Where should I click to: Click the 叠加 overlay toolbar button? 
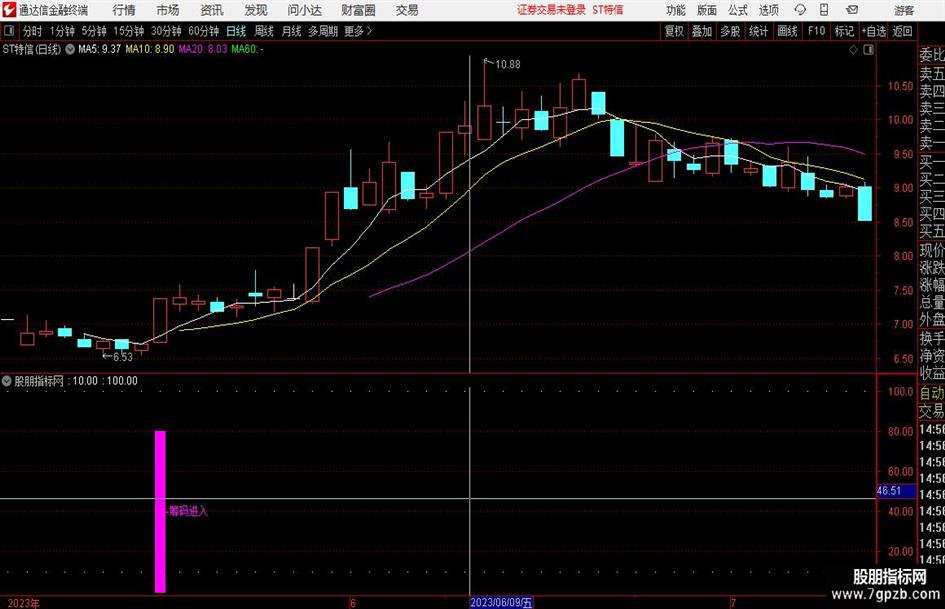pyautogui.click(x=702, y=31)
